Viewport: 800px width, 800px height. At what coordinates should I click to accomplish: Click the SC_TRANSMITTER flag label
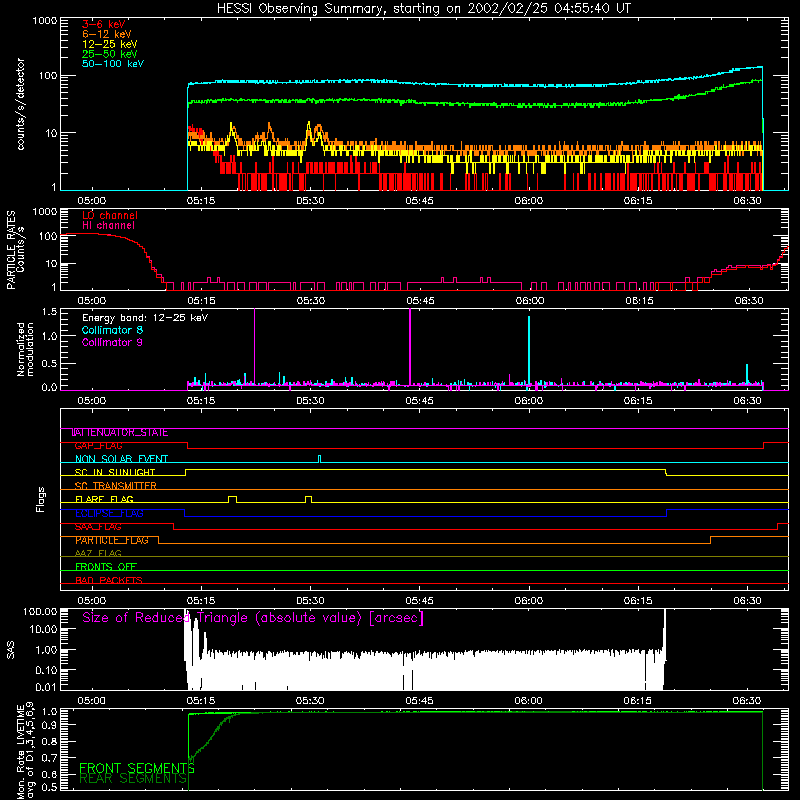tap(116, 486)
